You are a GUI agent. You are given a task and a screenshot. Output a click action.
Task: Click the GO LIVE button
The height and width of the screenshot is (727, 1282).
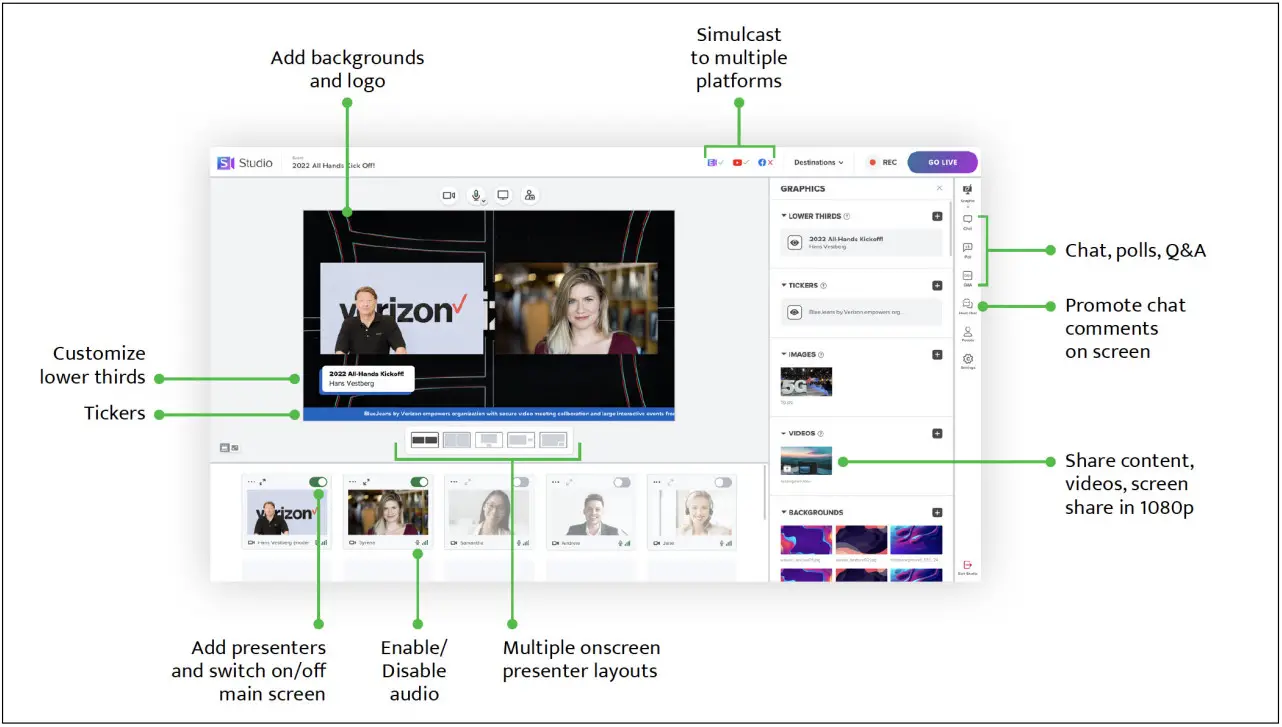pos(941,162)
